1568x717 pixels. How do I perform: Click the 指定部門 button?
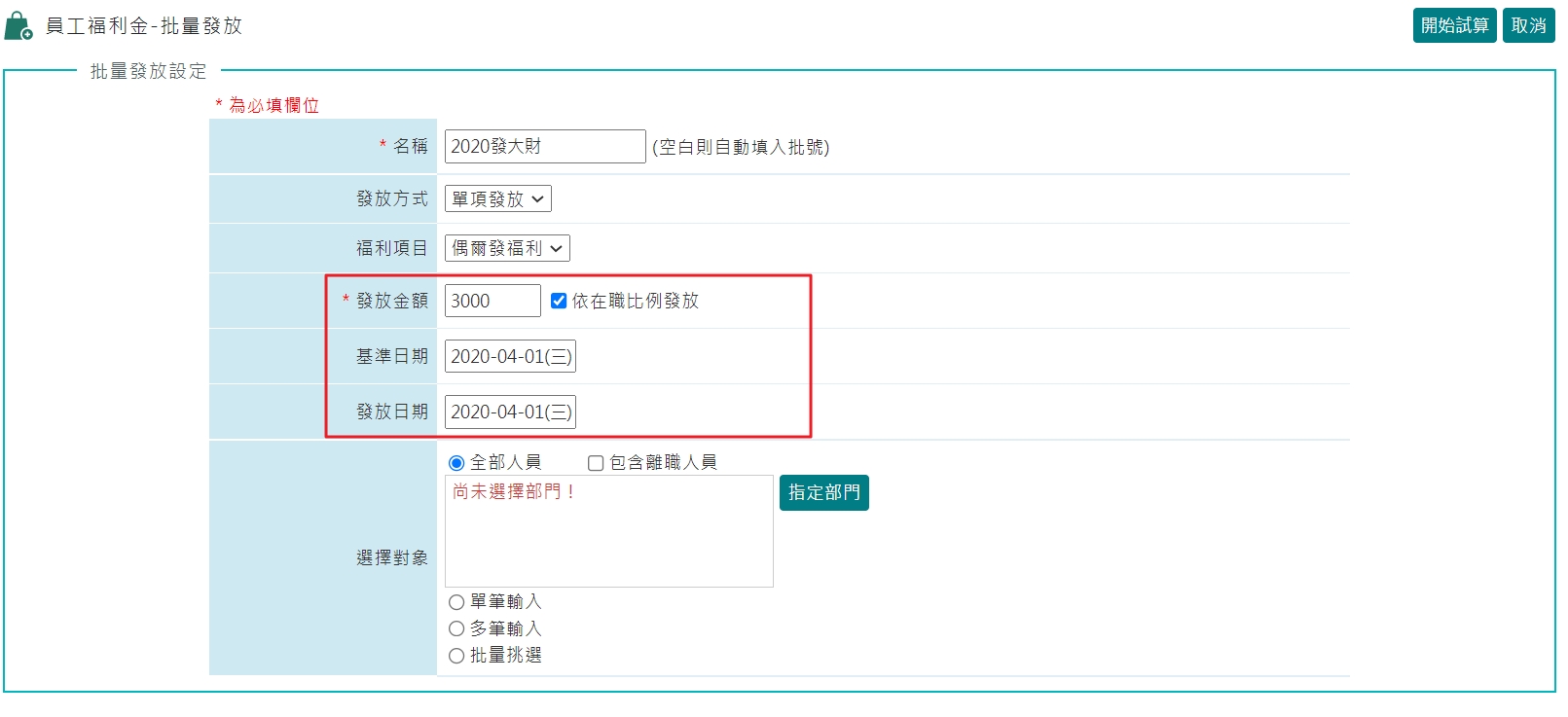(823, 492)
